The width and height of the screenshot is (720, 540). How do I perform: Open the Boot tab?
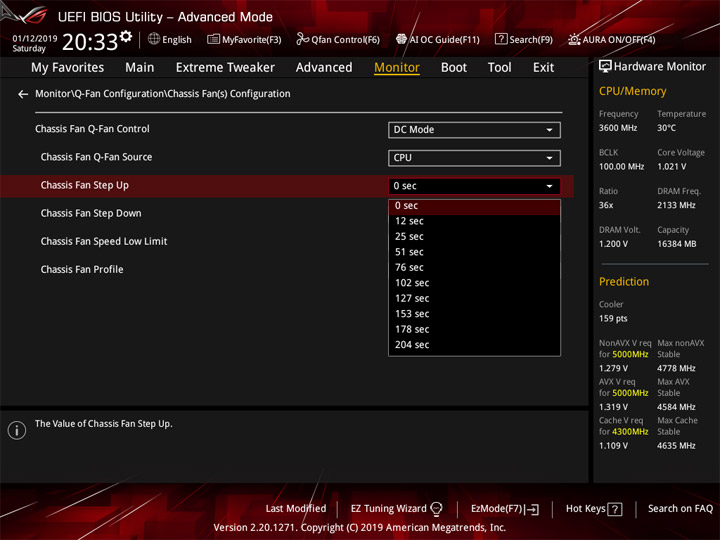[x=454, y=68]
